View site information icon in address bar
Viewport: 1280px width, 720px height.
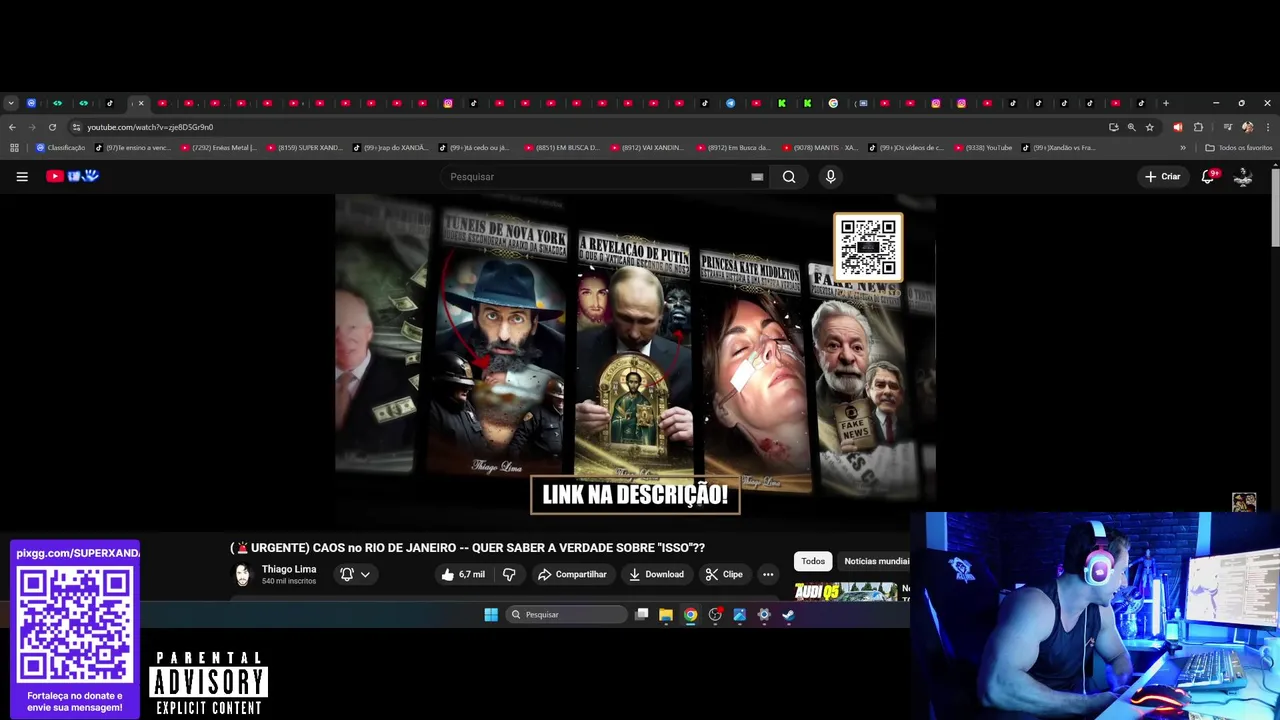click(76, 127)
